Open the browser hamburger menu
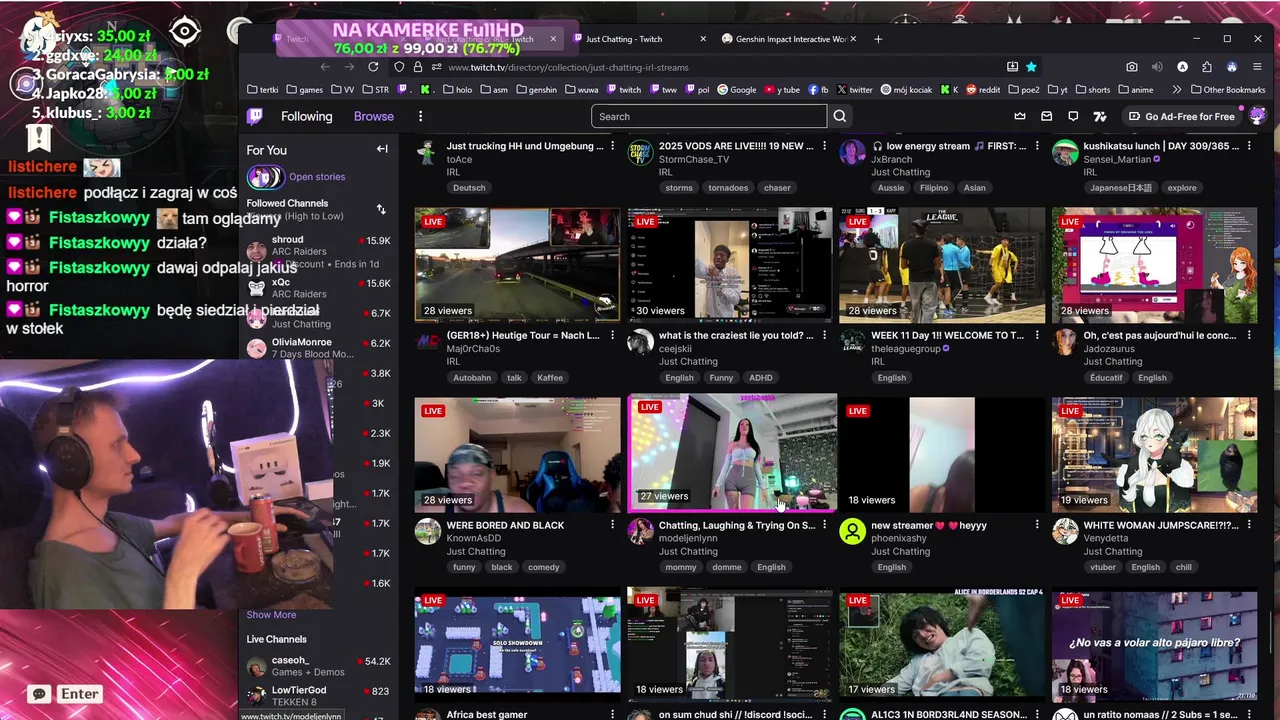Viewport: 1280px width, 720px height. 1257,67
